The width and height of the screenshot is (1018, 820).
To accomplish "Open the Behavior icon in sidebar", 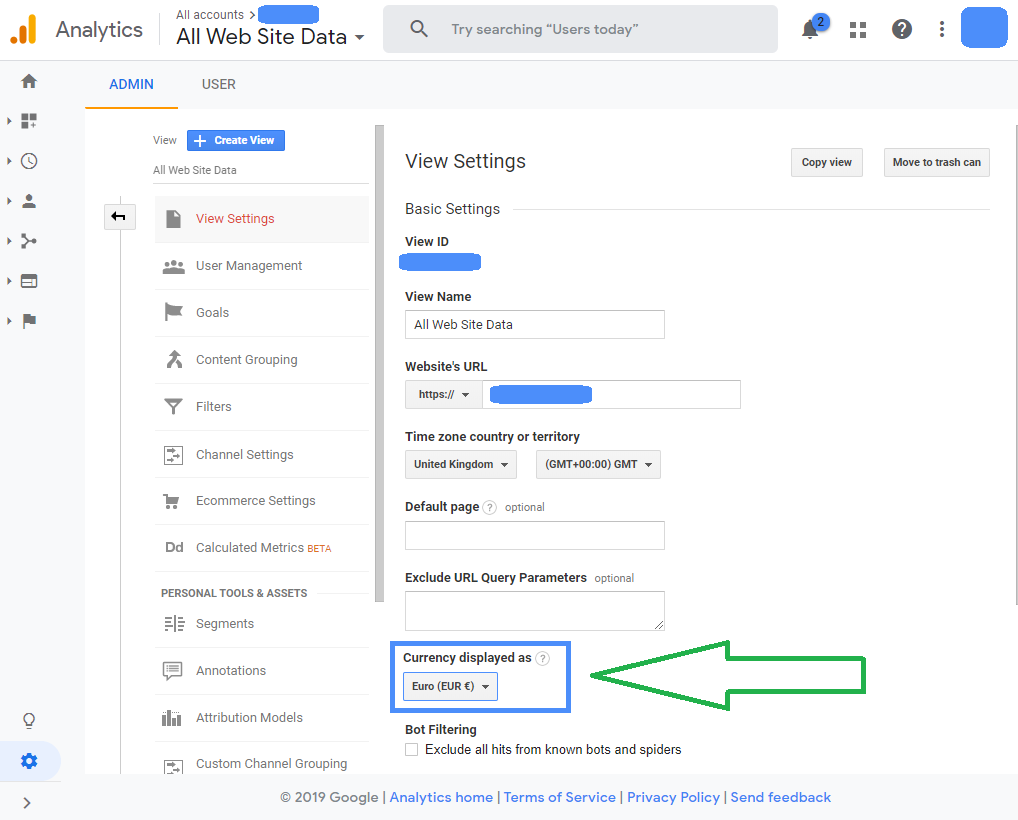I will 29,281.
